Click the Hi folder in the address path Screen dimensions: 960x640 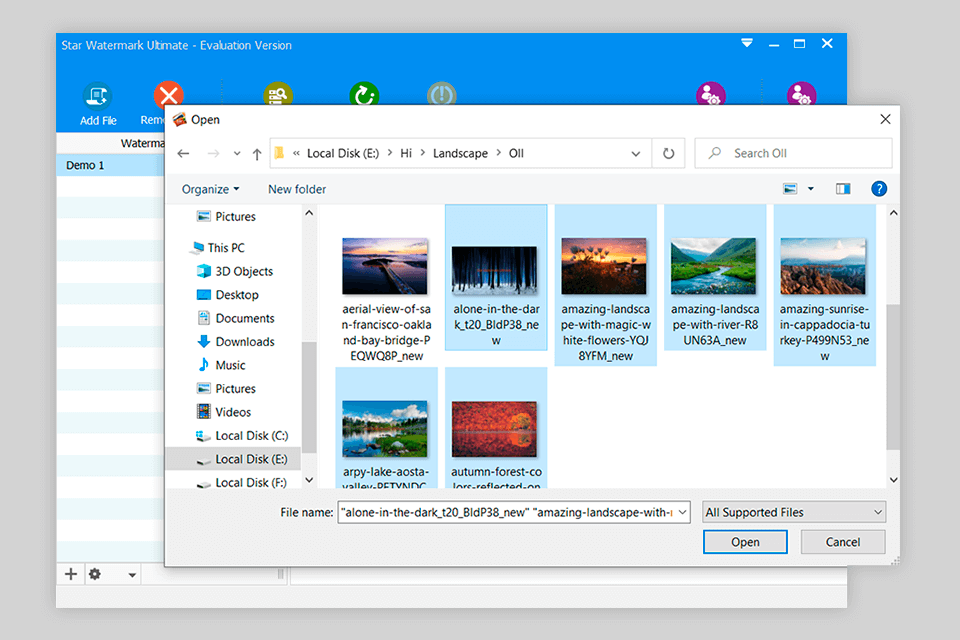pos(406,153)
